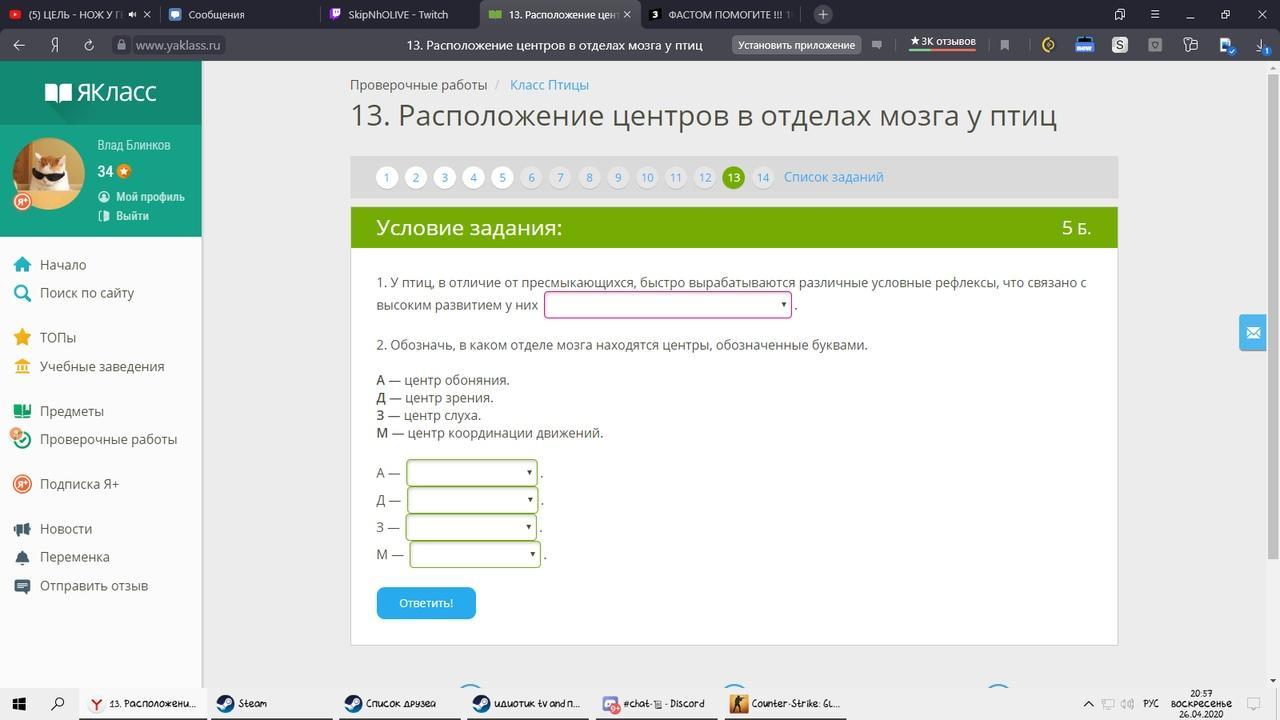
Task: Click the home icon next to Начало
Action: [22, 265]
